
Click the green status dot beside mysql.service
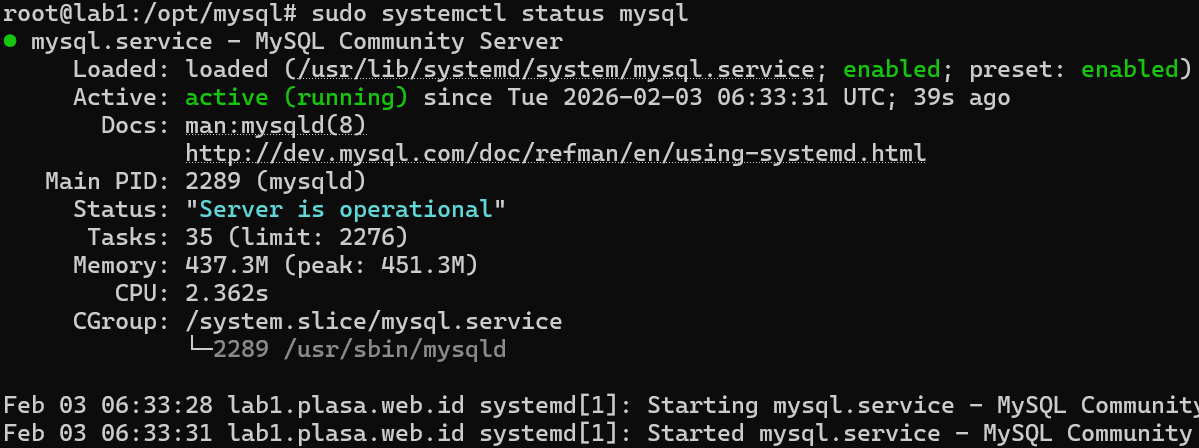click(x=10, y=42)
